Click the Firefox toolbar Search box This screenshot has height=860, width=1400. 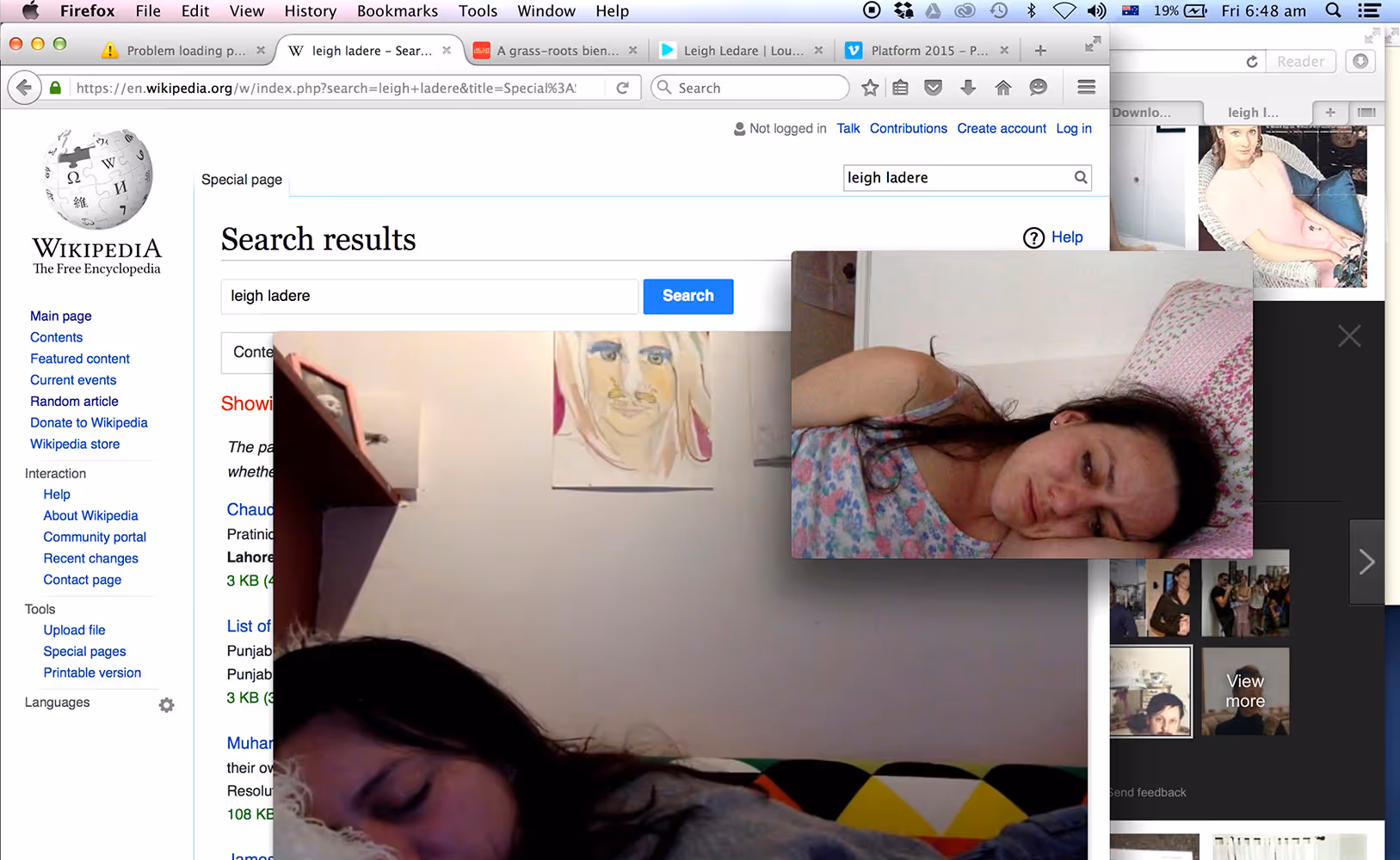[750, 88]
